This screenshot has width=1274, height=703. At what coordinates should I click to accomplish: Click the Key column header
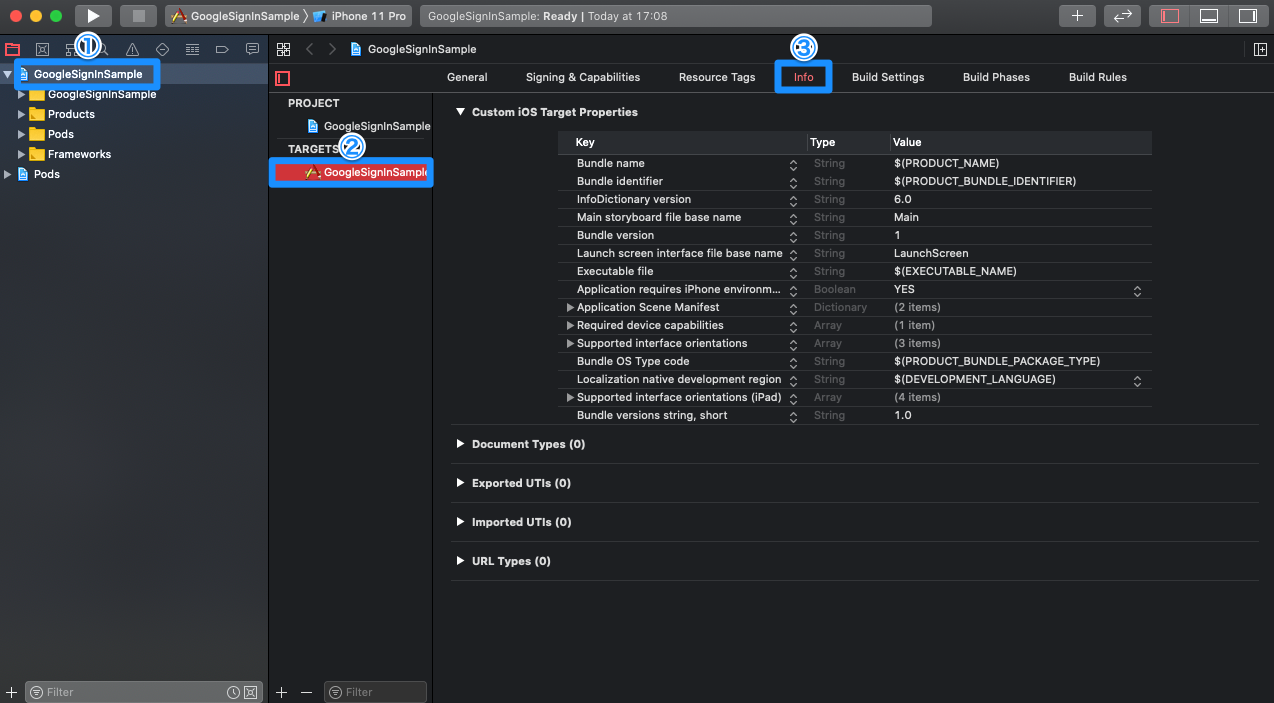tap(682, 143)
